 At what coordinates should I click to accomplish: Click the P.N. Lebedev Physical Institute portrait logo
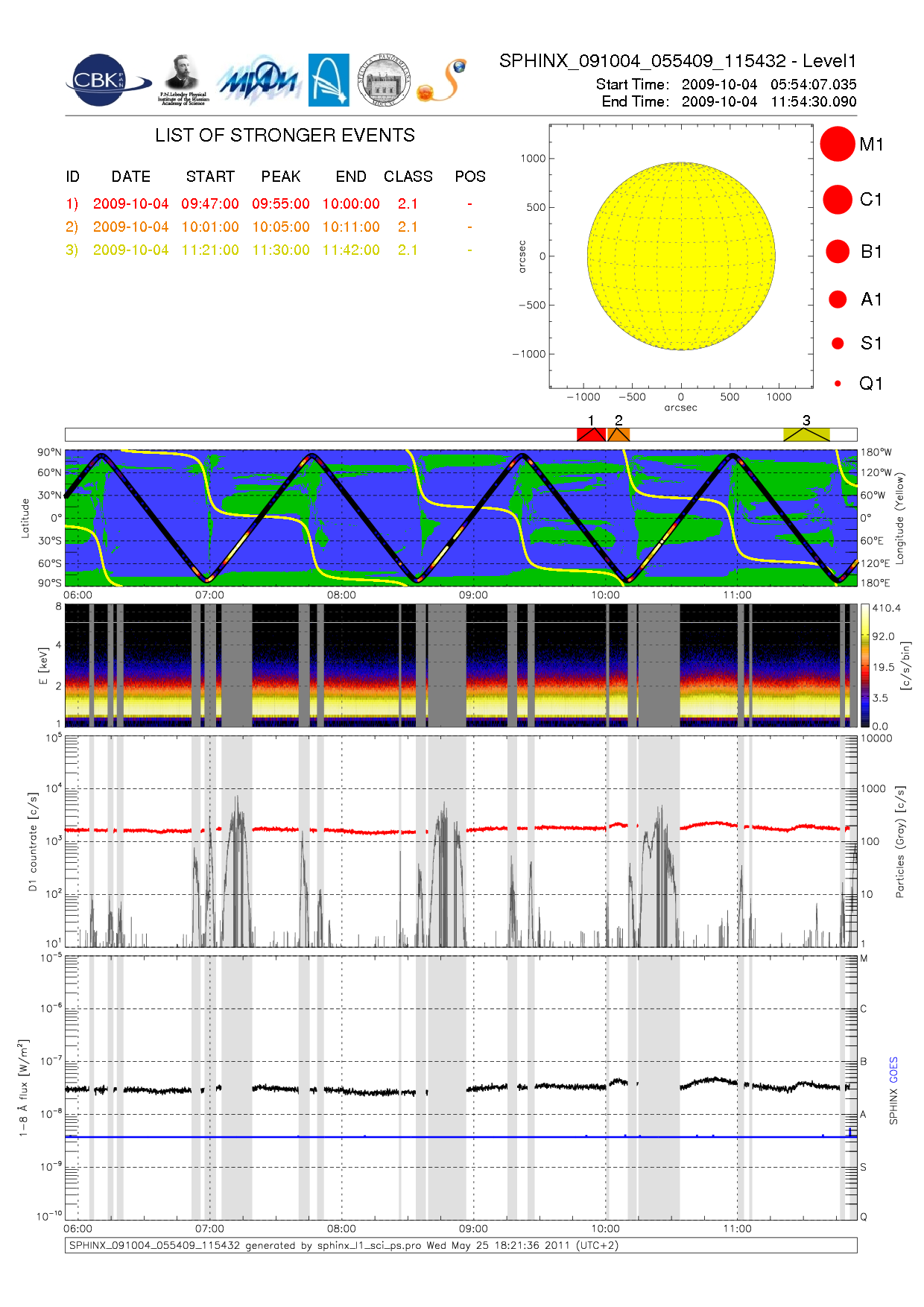[x=183, y=80]
